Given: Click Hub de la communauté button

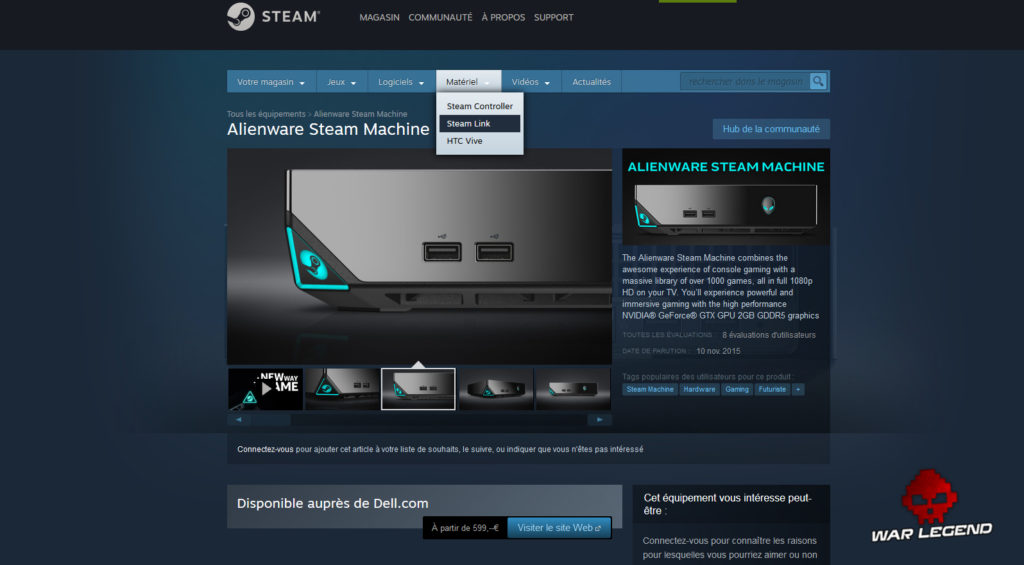Looking at the screenshot, I should (x=771, y=129).
